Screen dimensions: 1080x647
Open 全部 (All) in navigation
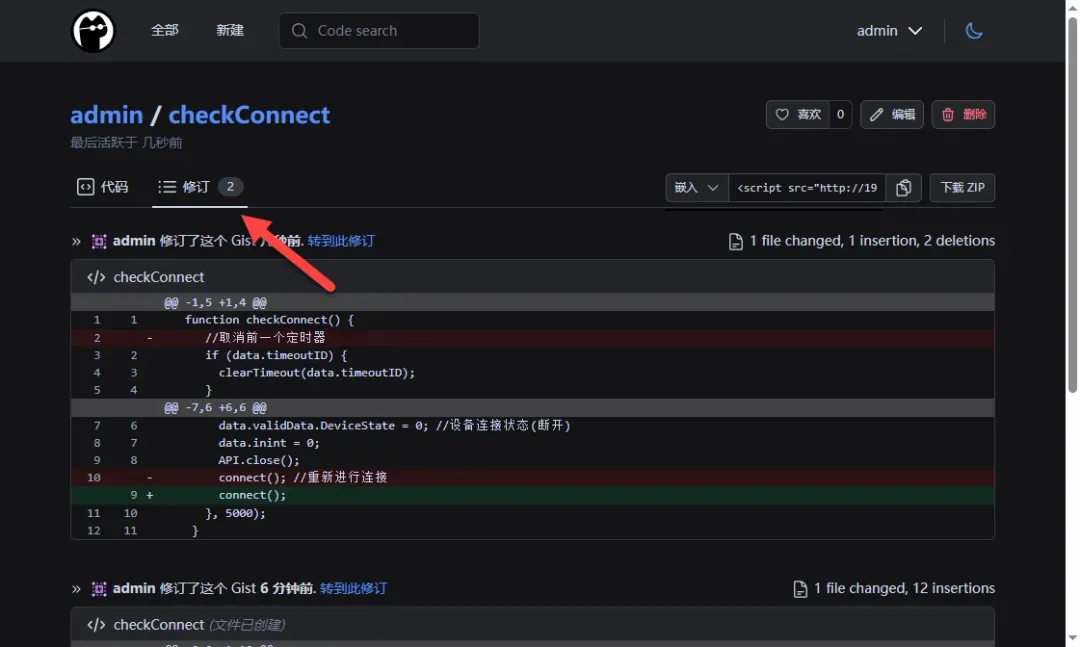(x=165, y=30)
